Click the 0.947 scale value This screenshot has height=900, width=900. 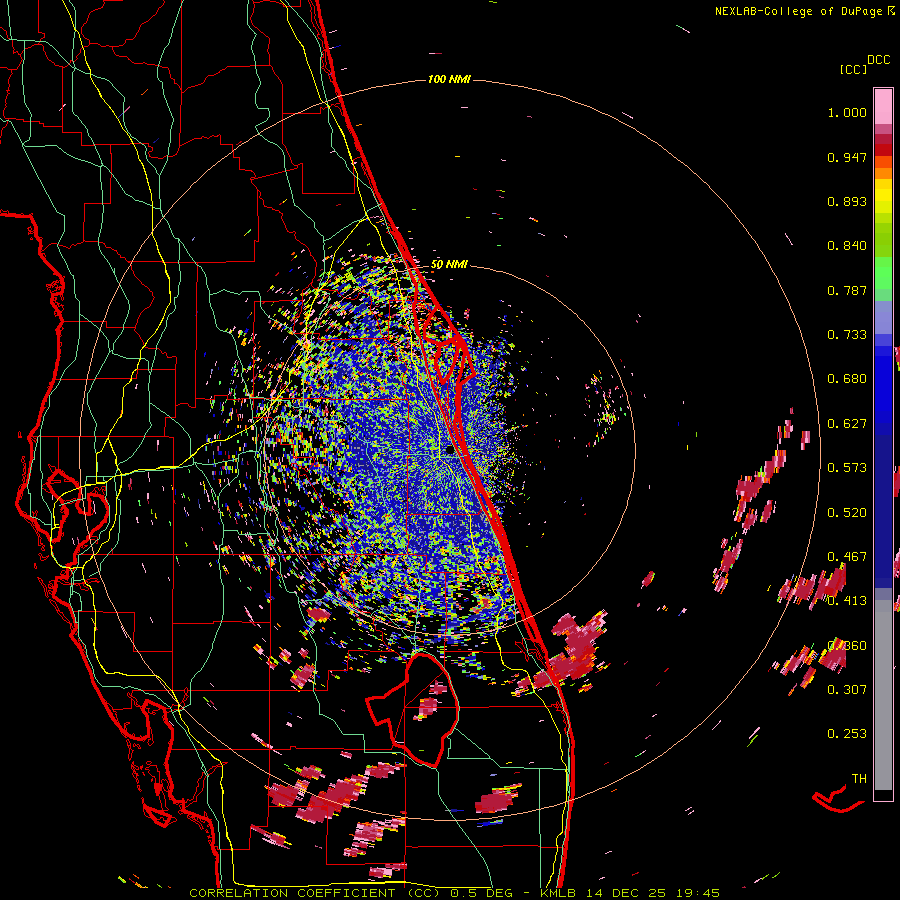tap(847, 157)
